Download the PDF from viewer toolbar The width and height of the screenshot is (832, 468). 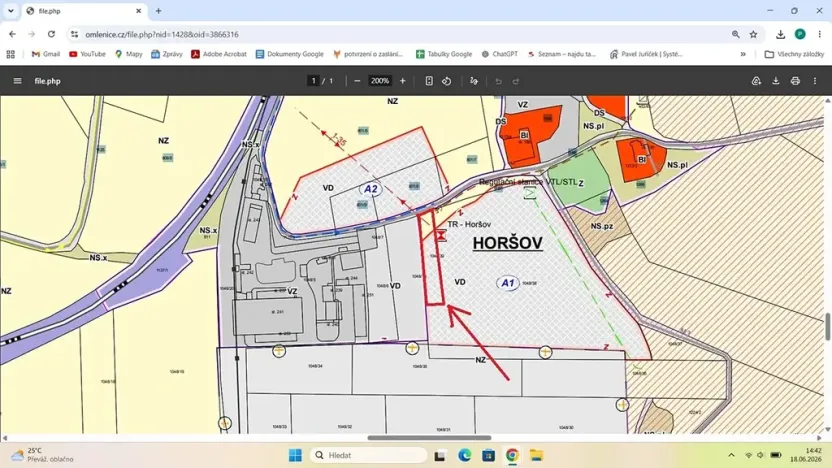pyautogui.click(x=776, y=81)
